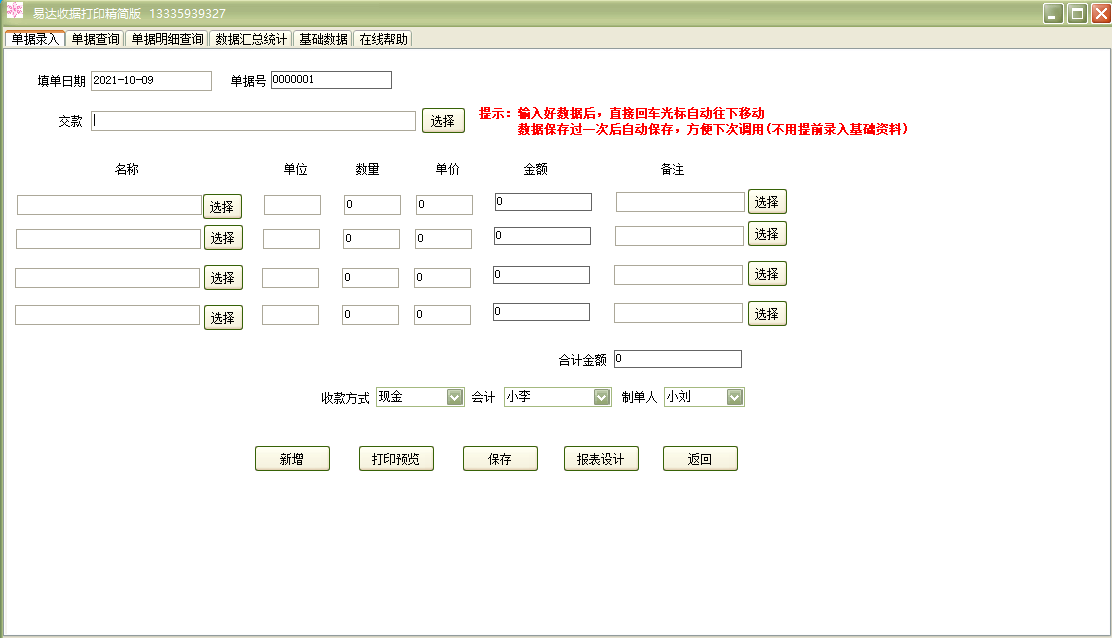
Task: Click the 填单日期 date field
Action: click(x=151, y=81)
